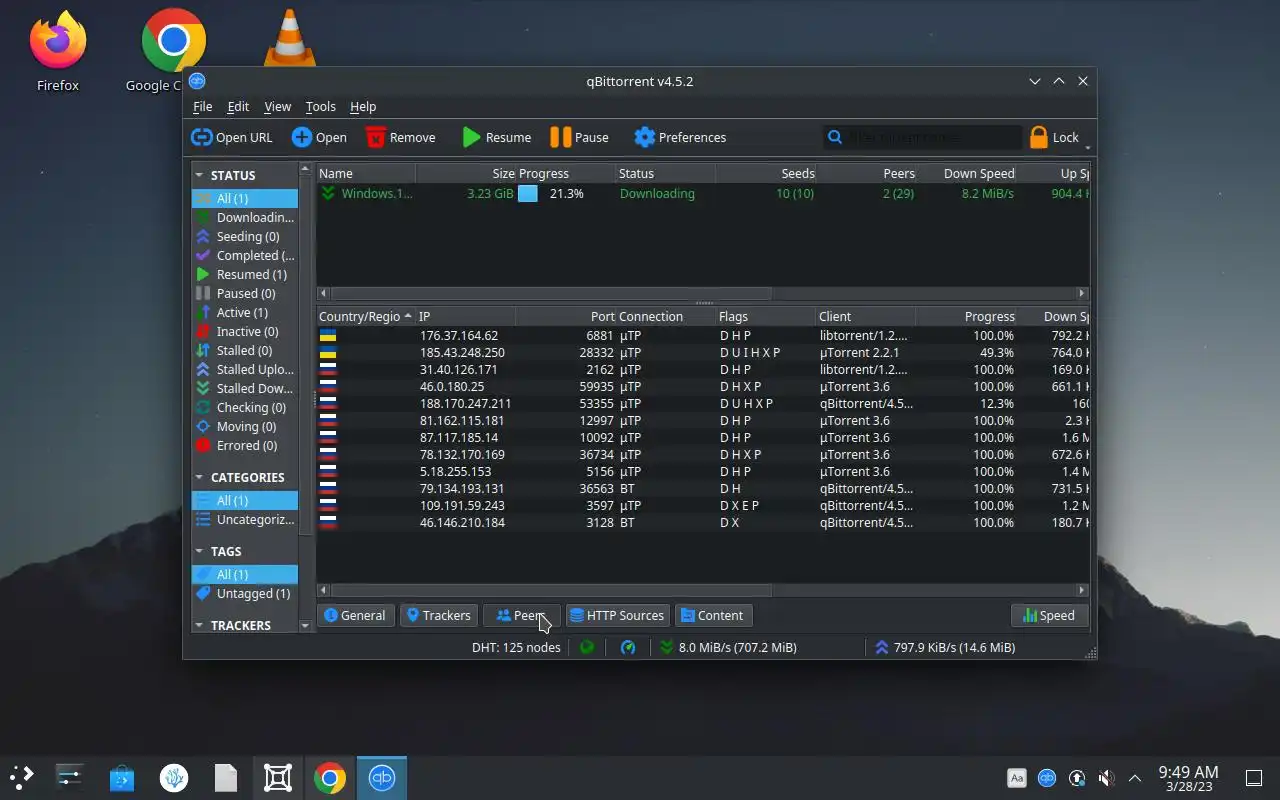
Task: Click the filter torrent names search field
Action: pyautogui.click(x=922, y=137)
